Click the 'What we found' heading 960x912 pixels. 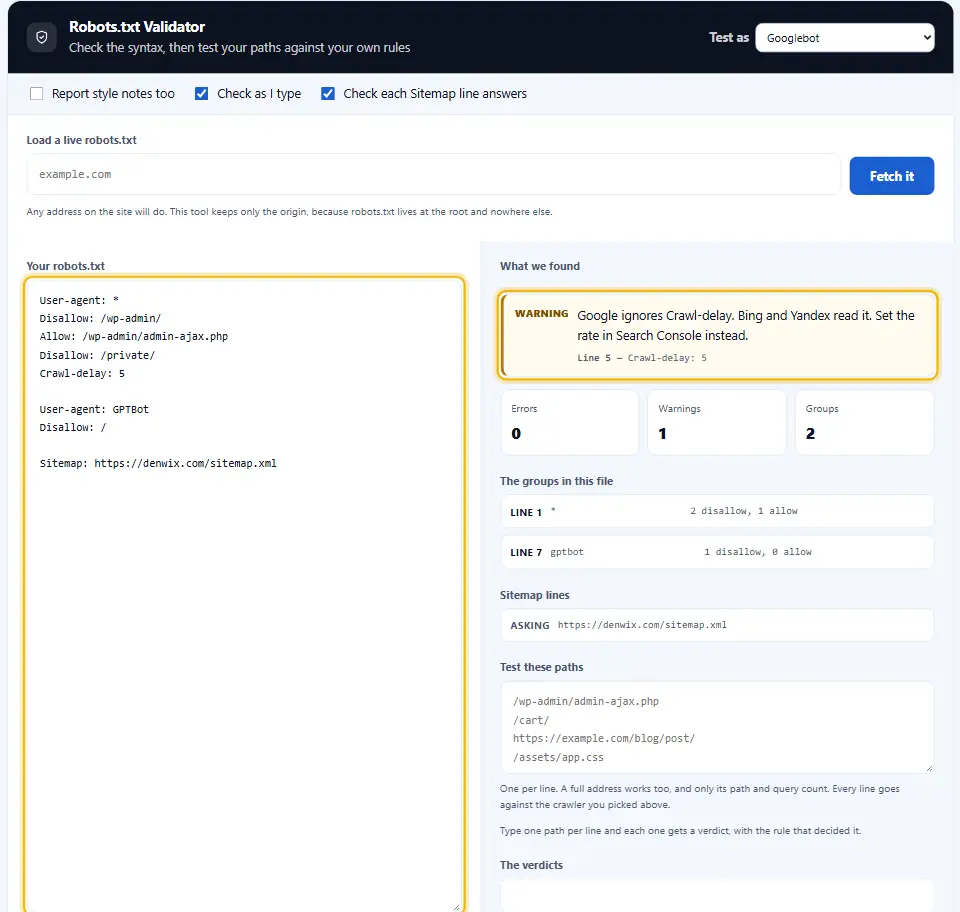tap(539, 266)
